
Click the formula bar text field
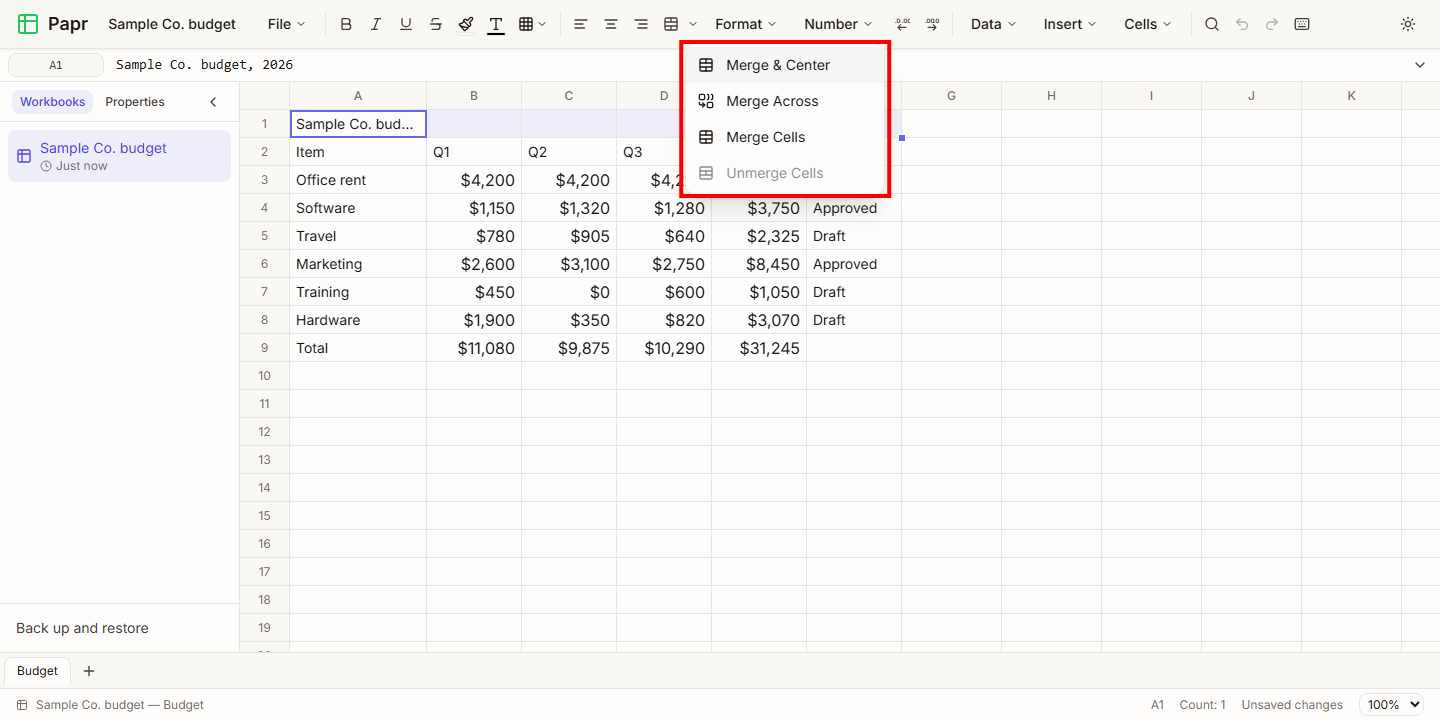click(755, 65)
